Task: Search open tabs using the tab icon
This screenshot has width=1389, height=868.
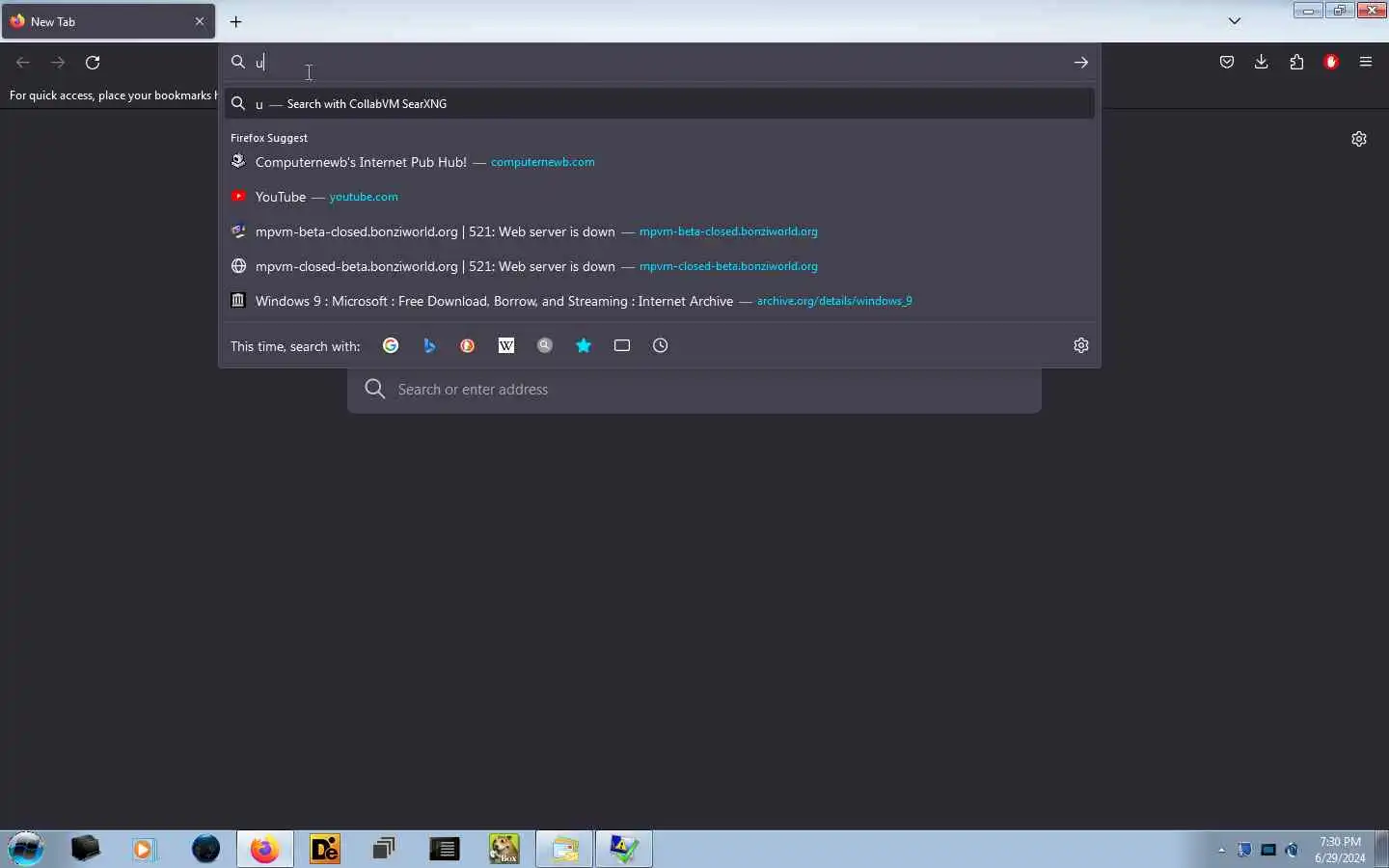Action: (622, 345)
